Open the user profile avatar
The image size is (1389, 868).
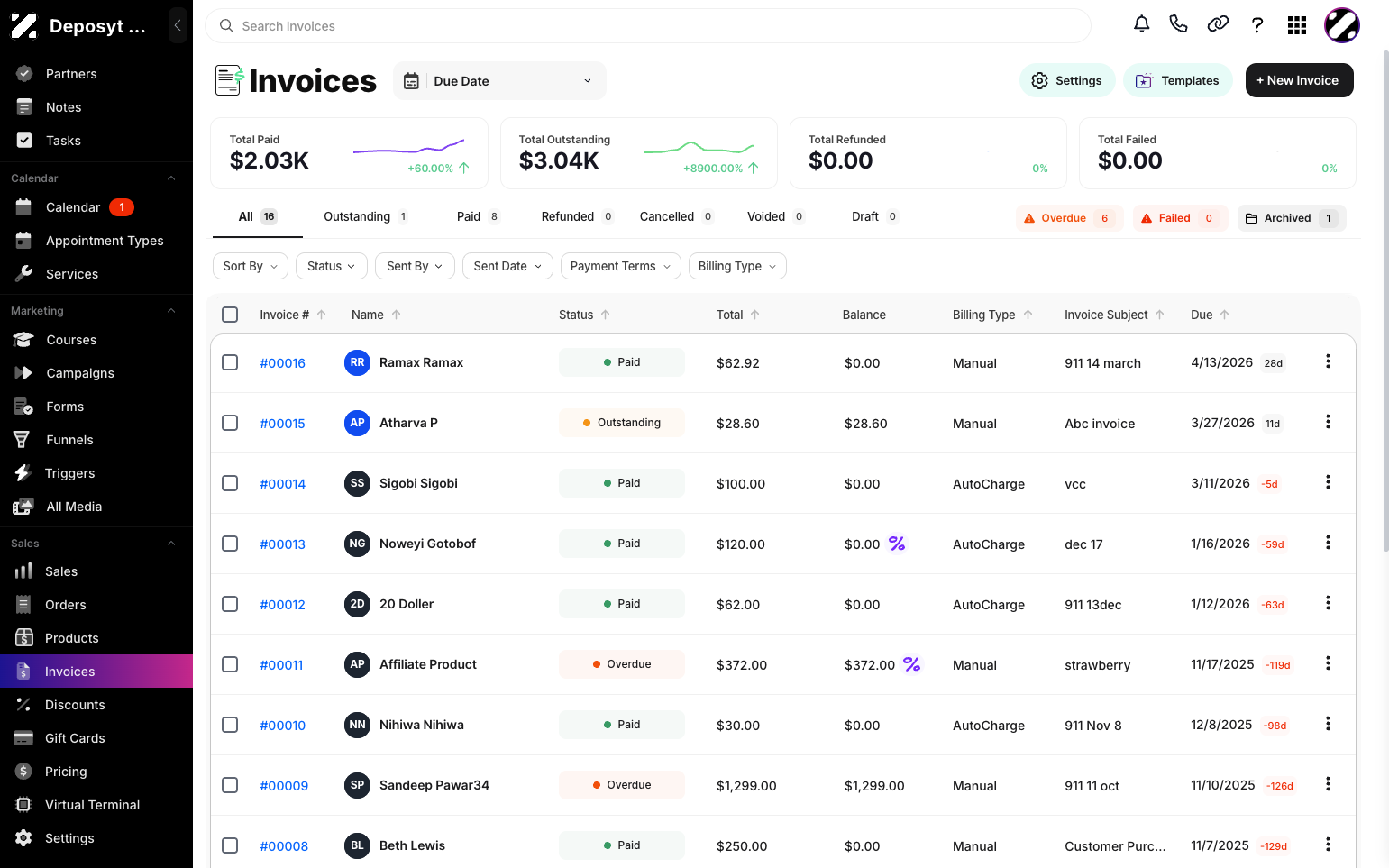tap(1341, 25)
